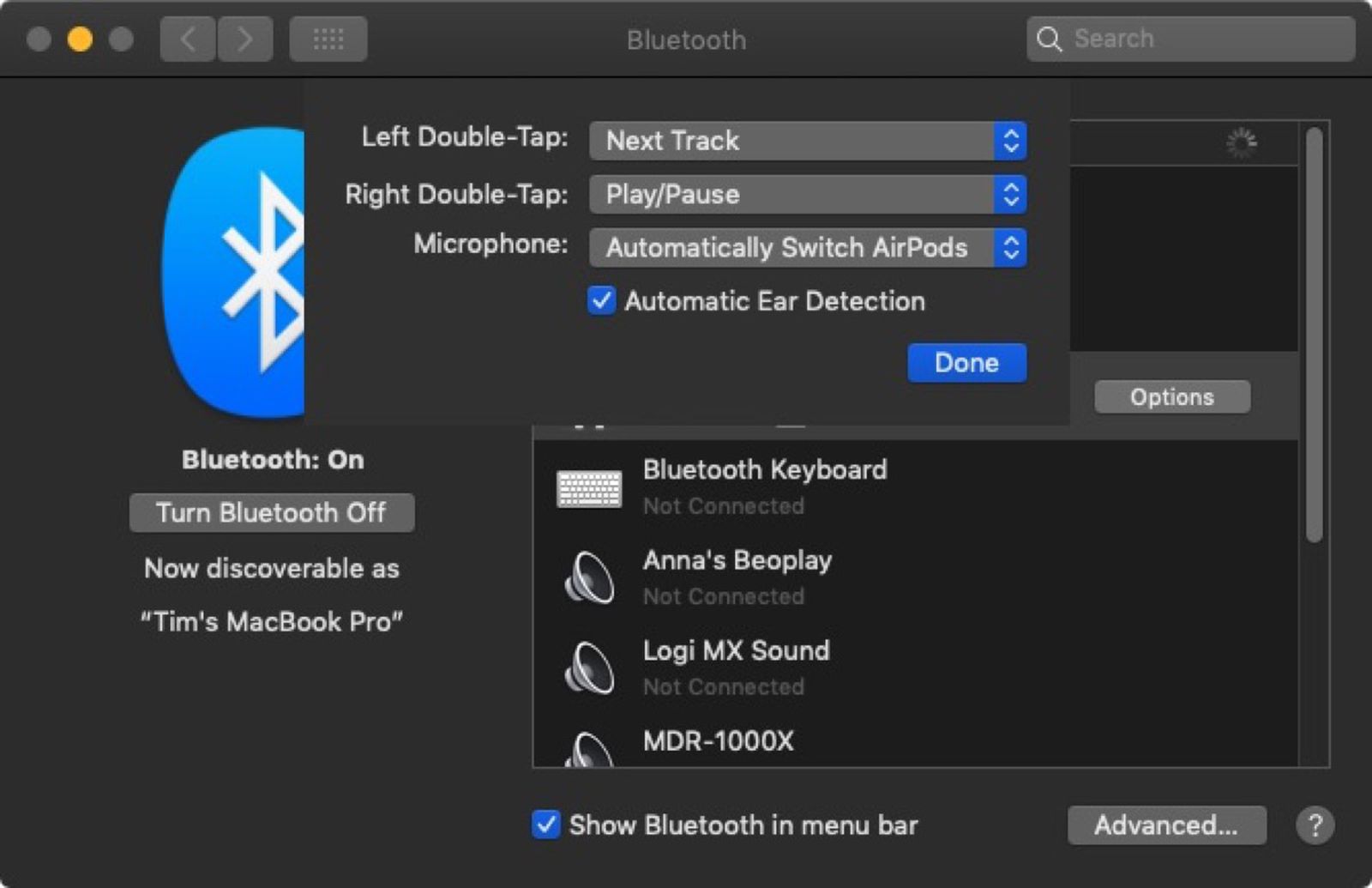The image size is (1372, 888).
Task: Click the forward navigation arrow
Action: [245, 39]
